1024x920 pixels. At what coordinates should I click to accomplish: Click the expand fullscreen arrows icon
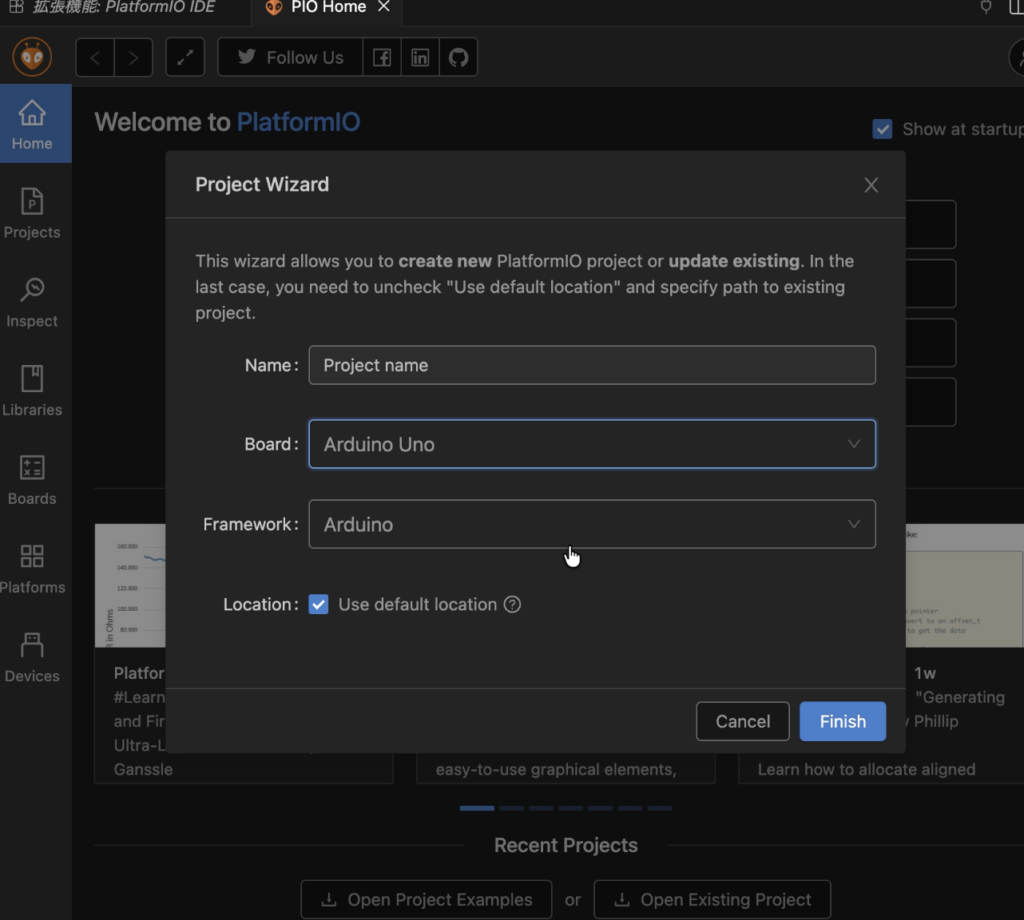click(x=185, y=58)
